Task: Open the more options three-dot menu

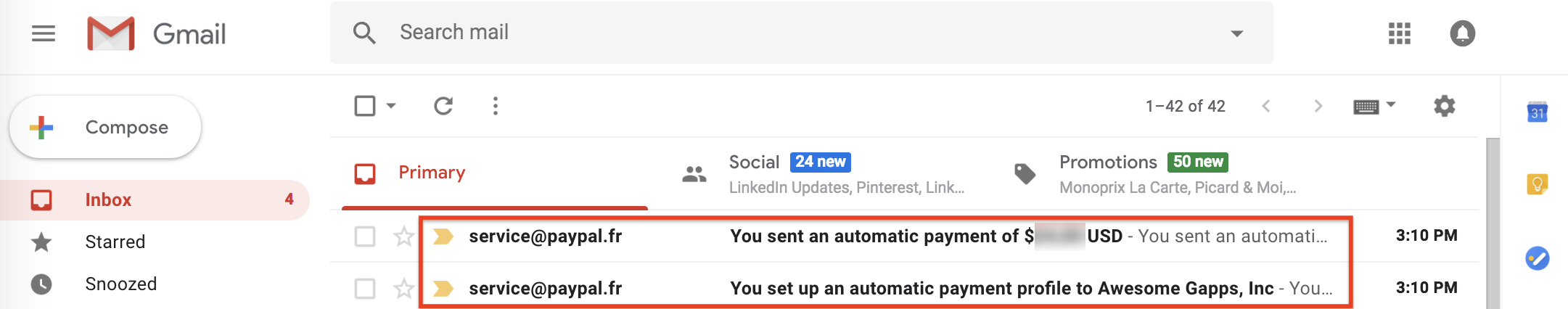Action: point(496,106)
